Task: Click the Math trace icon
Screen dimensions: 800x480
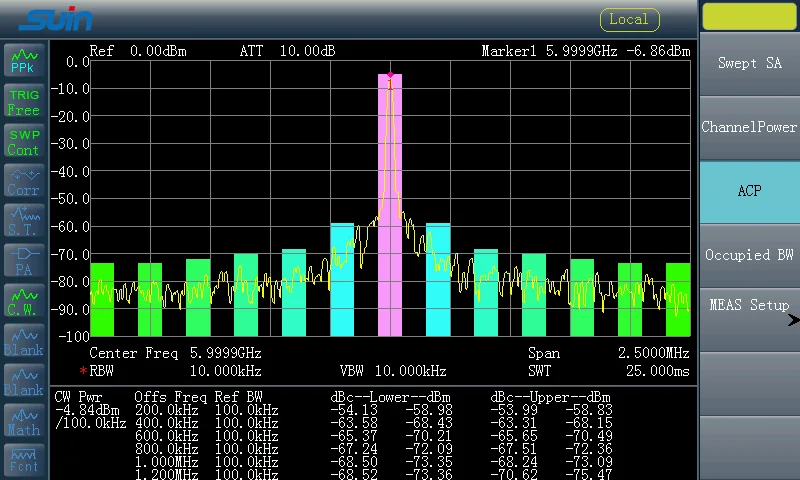Action: (23, 421)
